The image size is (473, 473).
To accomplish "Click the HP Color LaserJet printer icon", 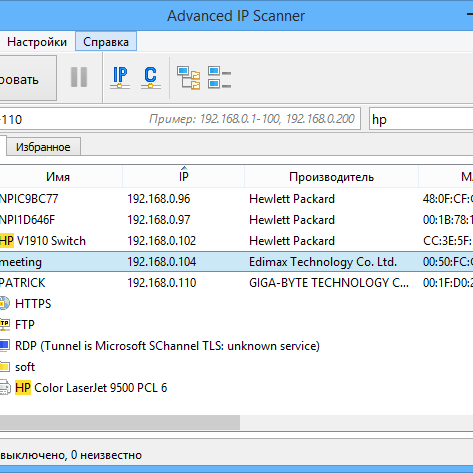I will [x=5, y=388].
